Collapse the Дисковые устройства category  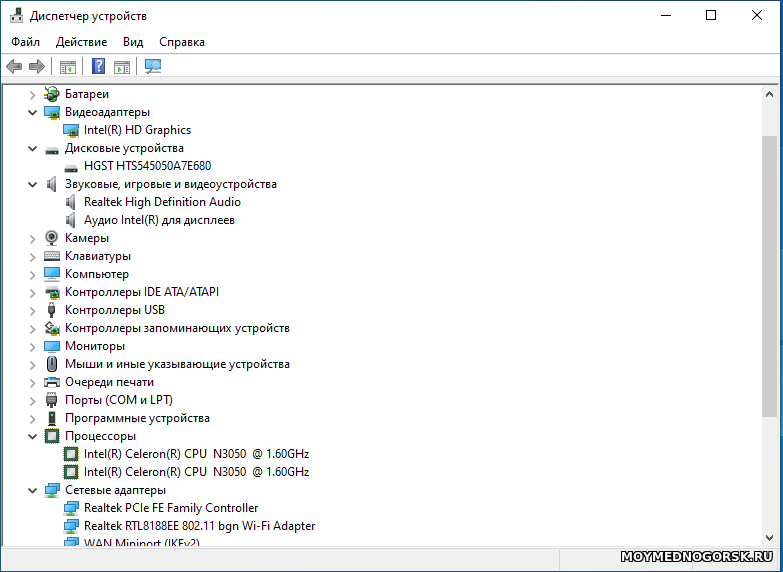[x=32, y=148]
